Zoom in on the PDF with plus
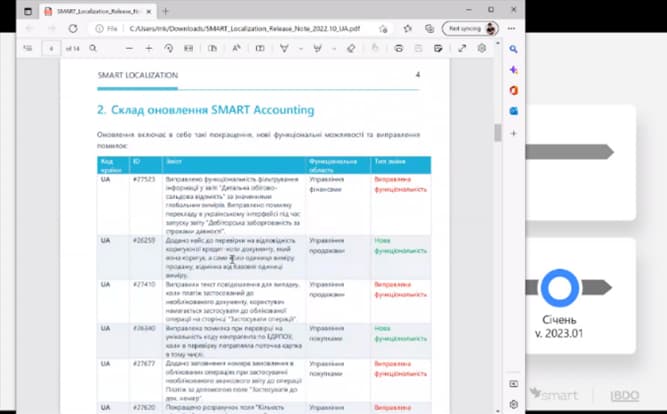The height and width of the screenshot is (414, 667). [x=148, y=49]
